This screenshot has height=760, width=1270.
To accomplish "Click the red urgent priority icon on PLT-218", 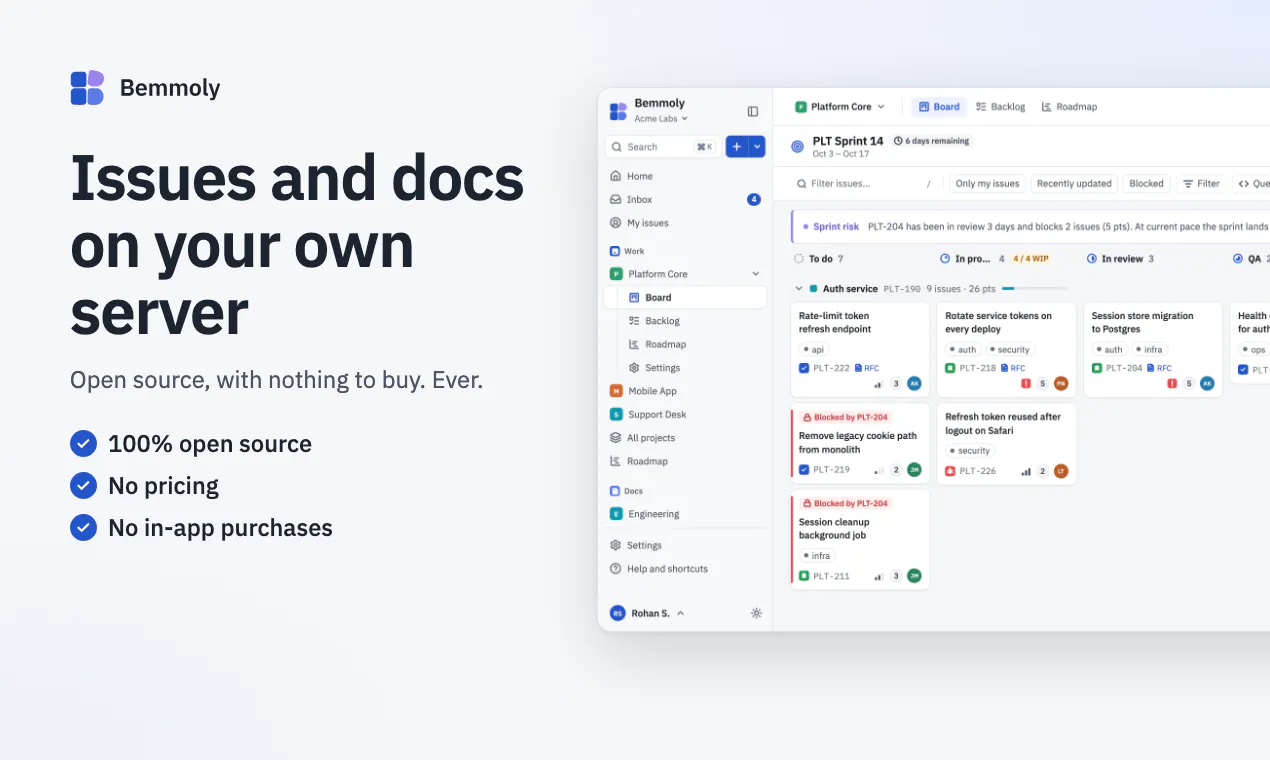I will [x=1025, y=383].
